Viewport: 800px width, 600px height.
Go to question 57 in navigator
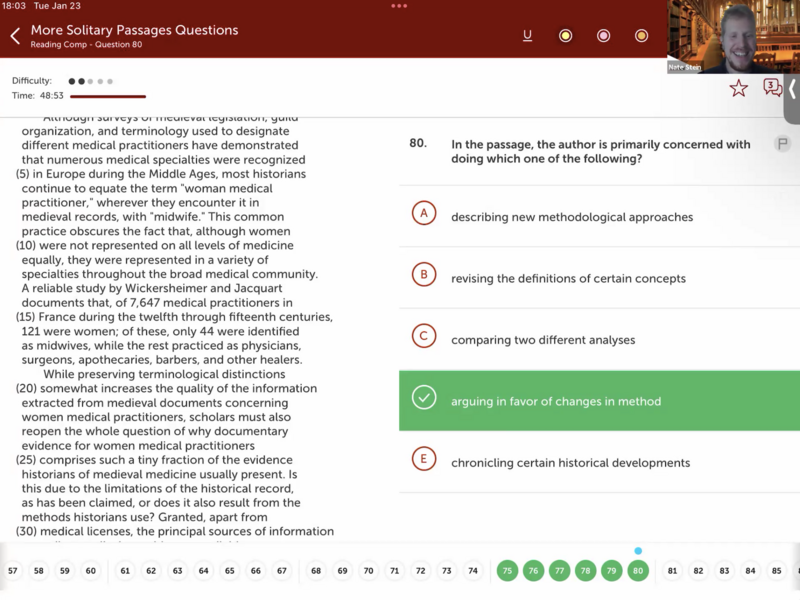pos(13,571)
